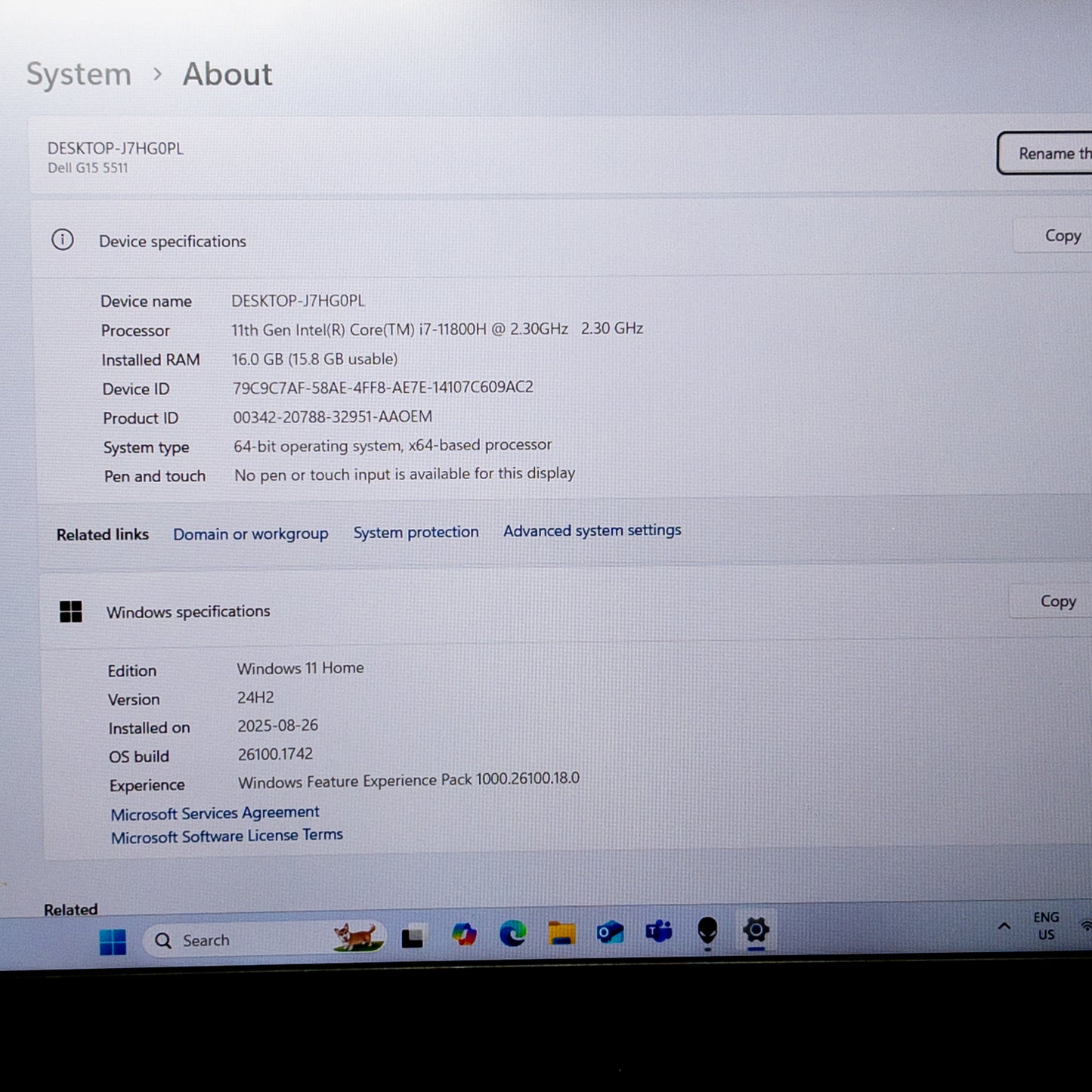Click the Installed RAM label

click(150, 360)
